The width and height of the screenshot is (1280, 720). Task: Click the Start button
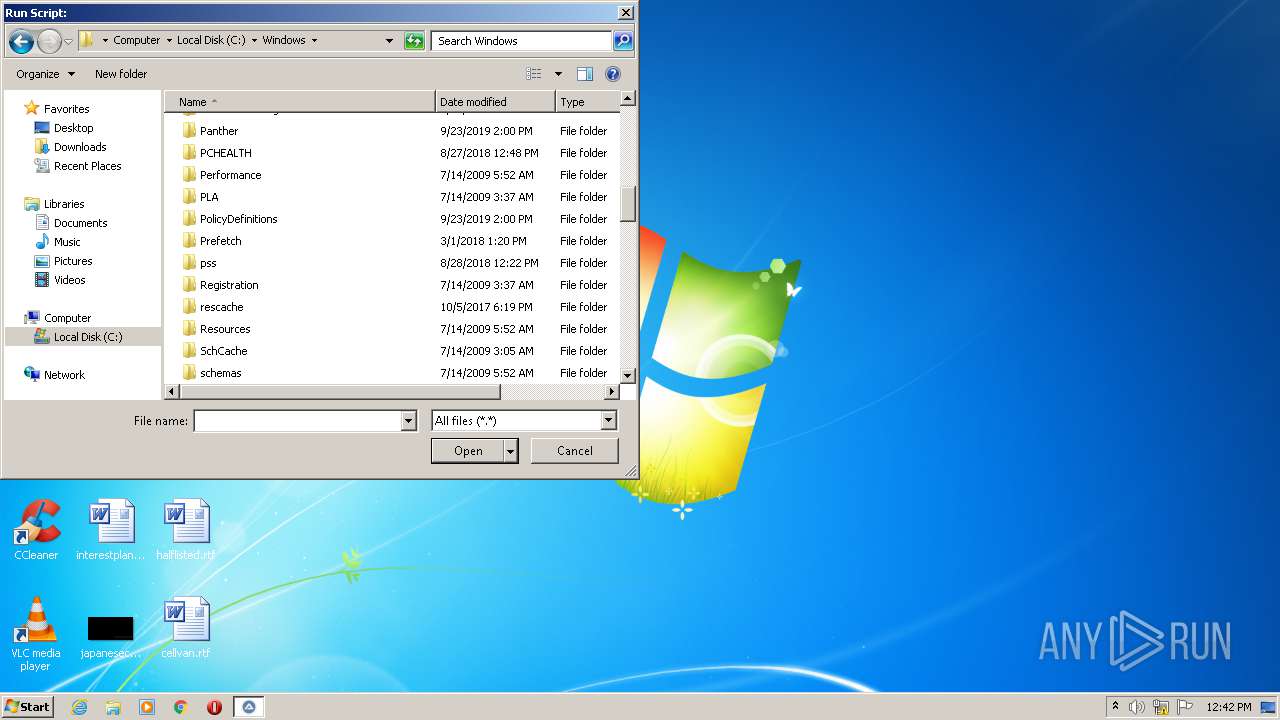pyautogui.click(x=28, y=706)
